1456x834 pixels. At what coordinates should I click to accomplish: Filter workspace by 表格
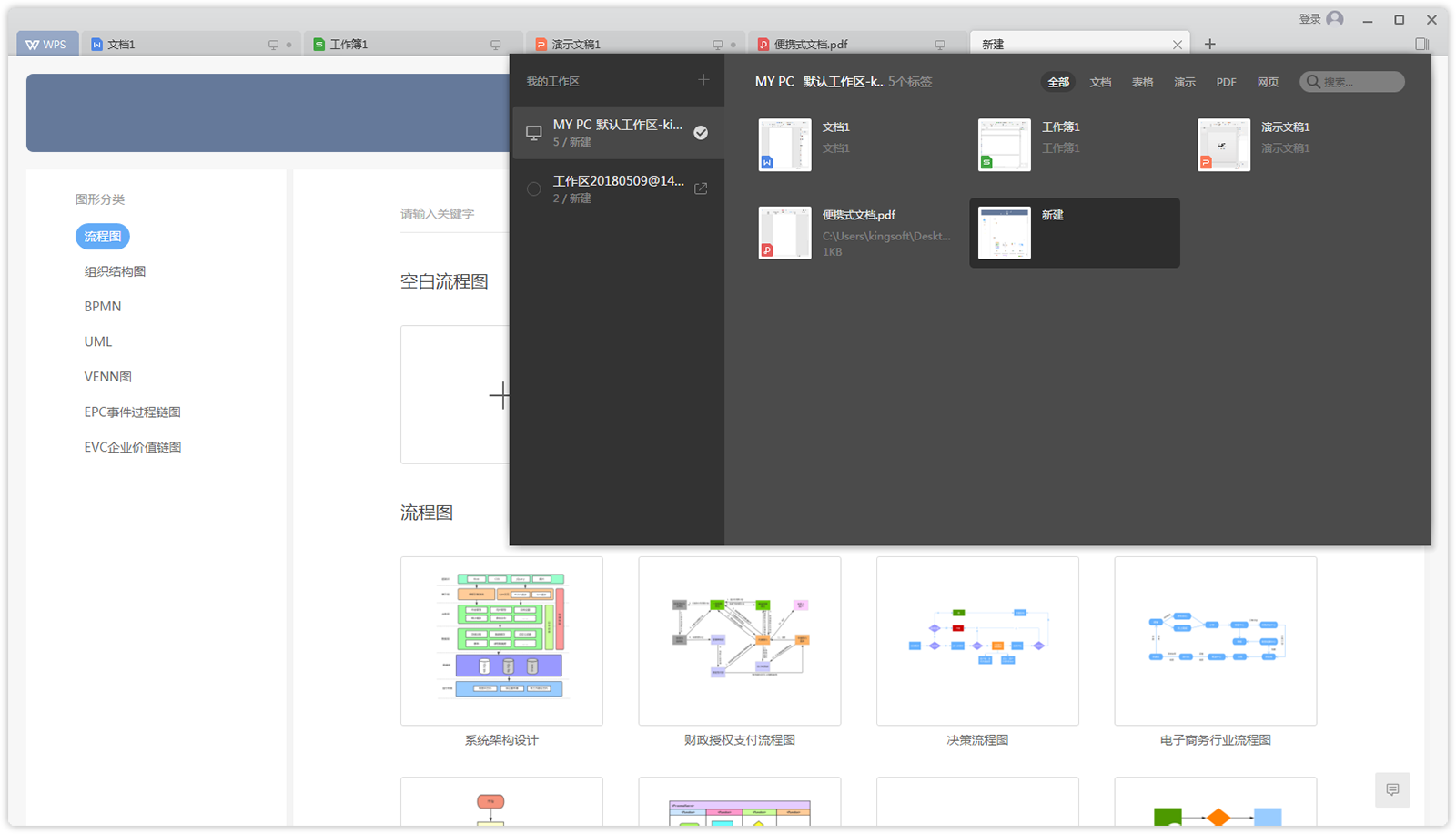[1142, 82]
